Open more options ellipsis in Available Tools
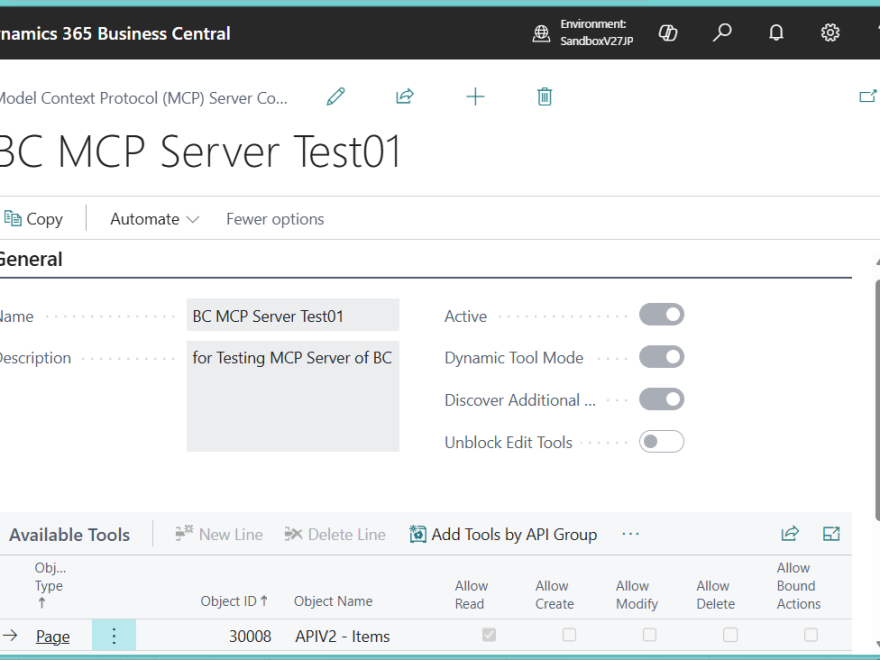Image resolution: width=880 pixels, height=660 pixels. point(630,534)
